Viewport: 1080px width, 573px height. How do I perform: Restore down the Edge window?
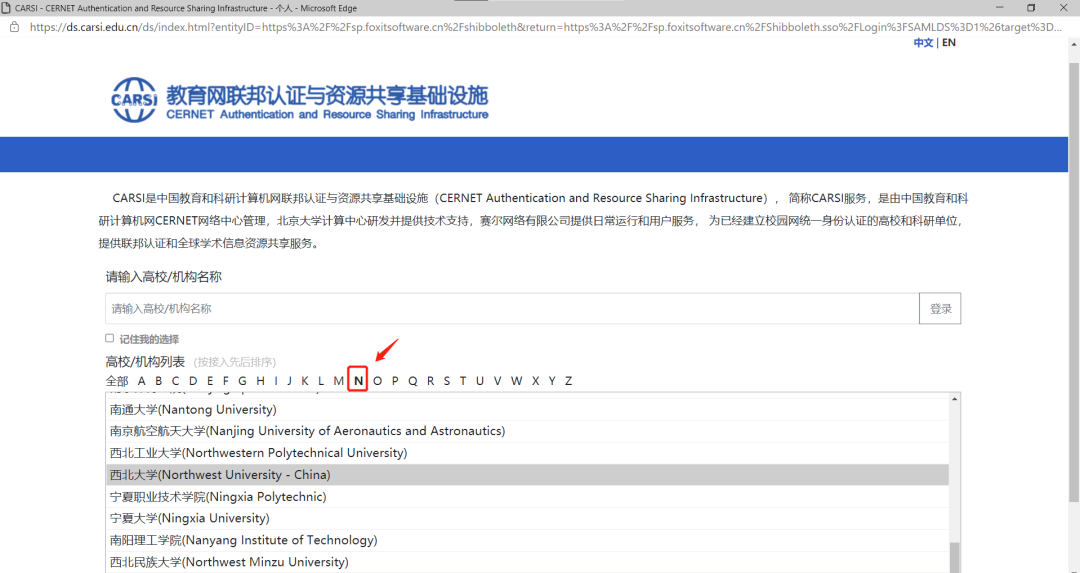point(1031,8)
